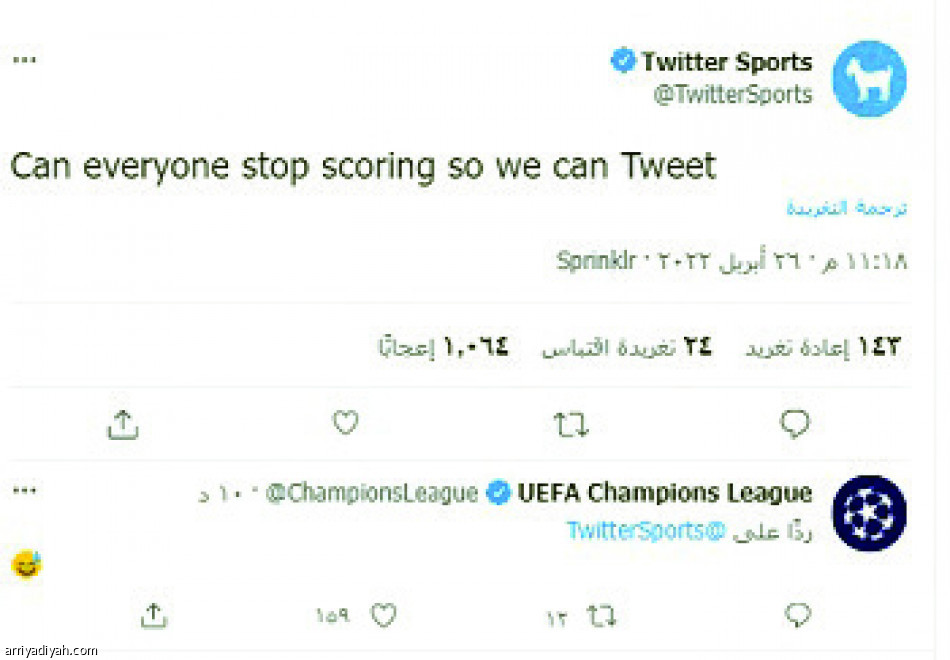Share the Twitter Sports tweet

[x=122, y=425]
